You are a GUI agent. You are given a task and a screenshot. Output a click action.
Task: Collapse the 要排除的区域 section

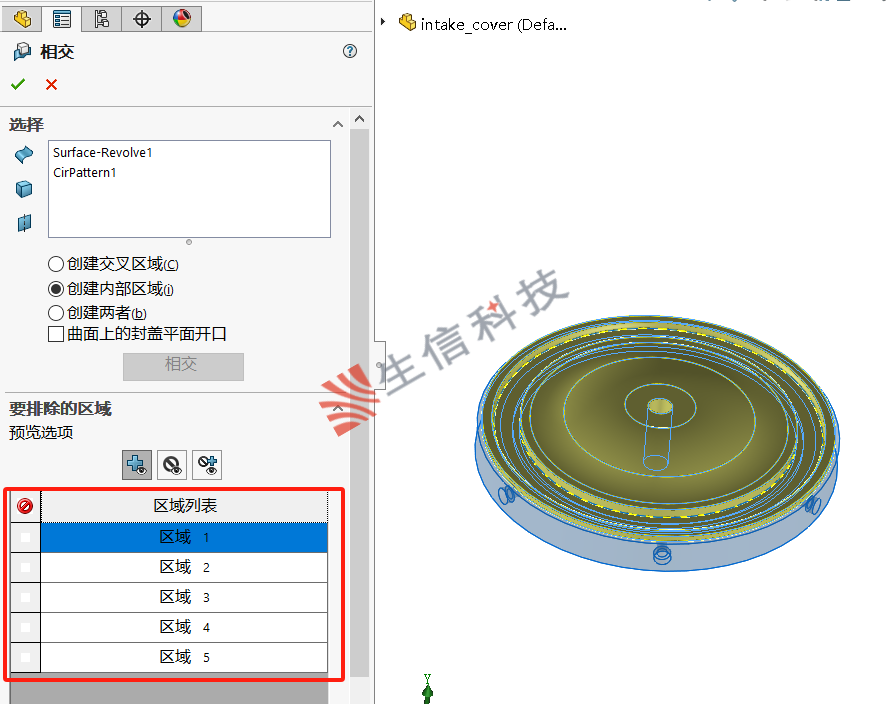tap(338, 408)
